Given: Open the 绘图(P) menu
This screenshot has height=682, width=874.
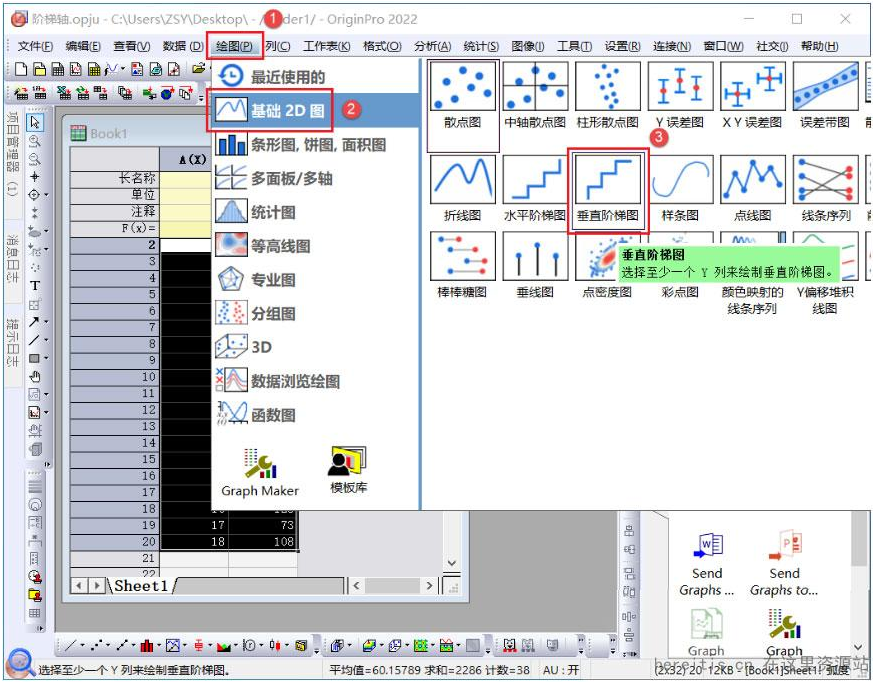Looking at the screenshot, I should [x=234, y=46].
